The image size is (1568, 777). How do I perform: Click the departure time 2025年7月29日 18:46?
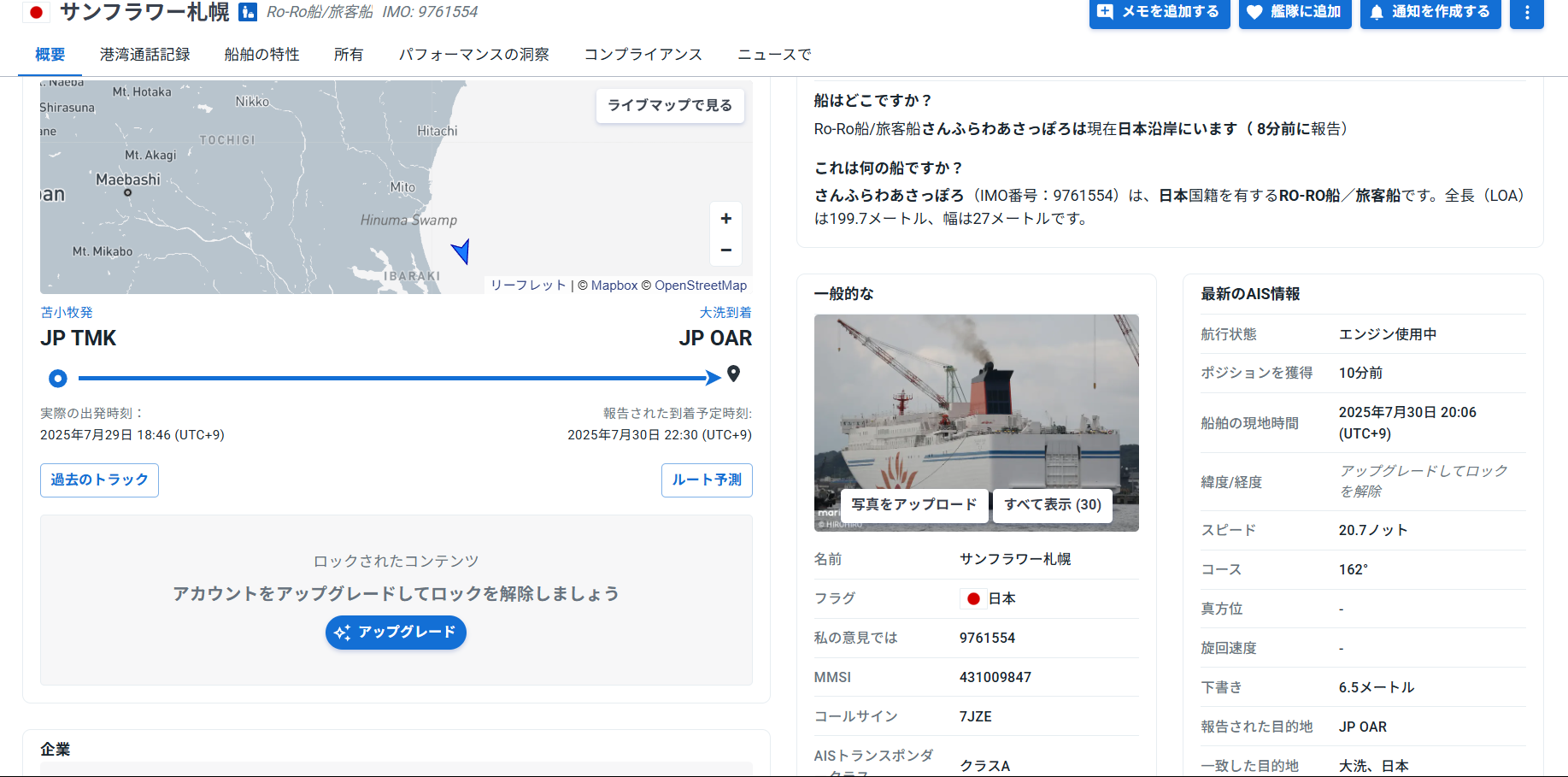132,435
